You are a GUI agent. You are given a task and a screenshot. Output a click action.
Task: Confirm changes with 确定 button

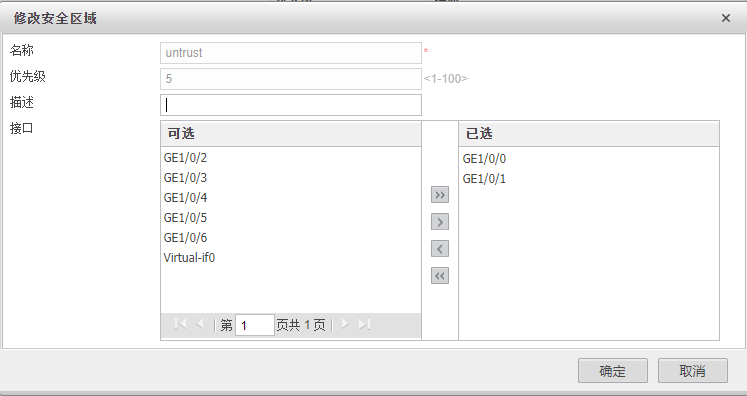click(613, 371)
